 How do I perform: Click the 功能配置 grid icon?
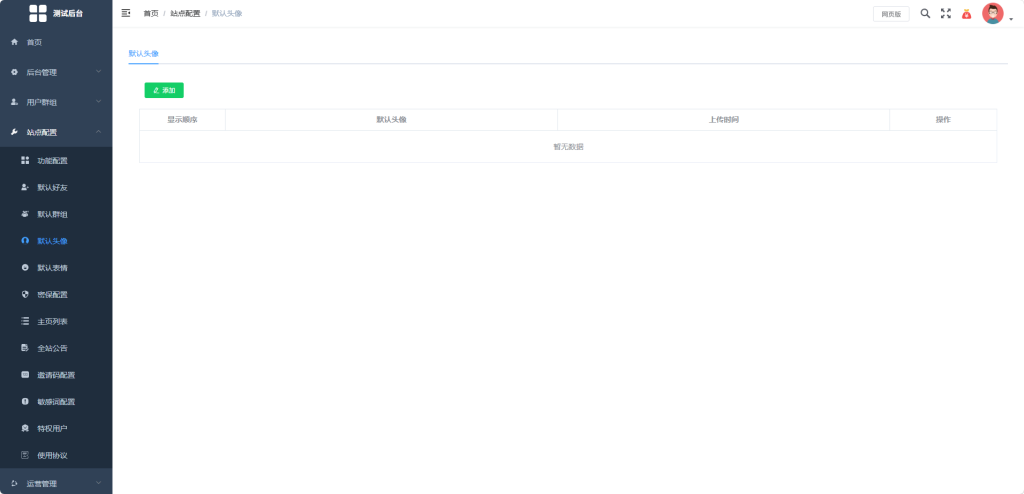tap(25, 160)
